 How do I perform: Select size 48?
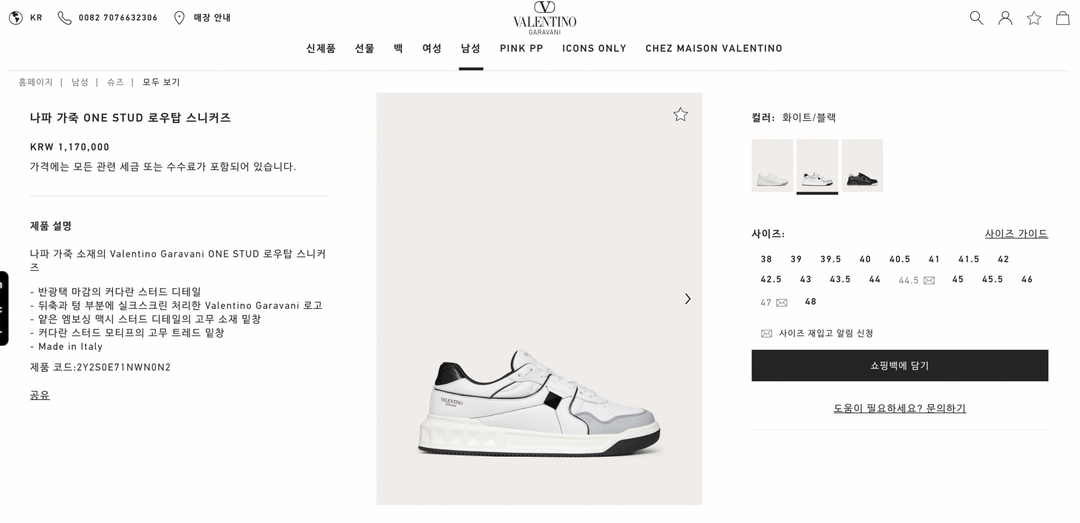pyautogui.click(x=810, y=301)
